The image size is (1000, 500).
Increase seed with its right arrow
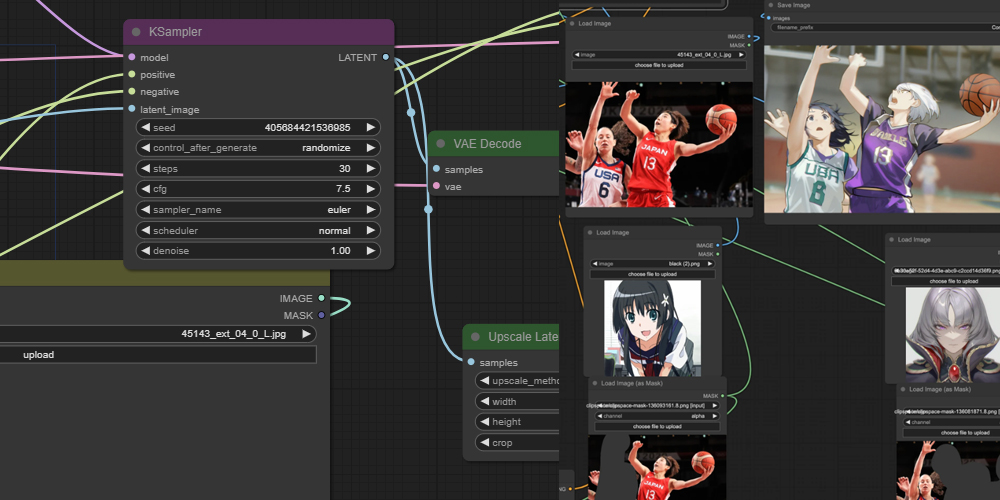point(371,127)
